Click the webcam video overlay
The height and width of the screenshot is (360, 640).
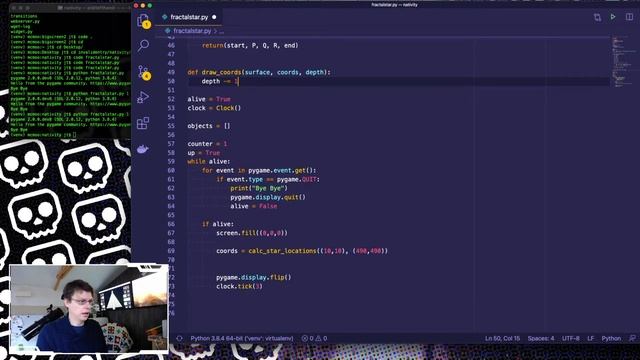coord(89,309)
